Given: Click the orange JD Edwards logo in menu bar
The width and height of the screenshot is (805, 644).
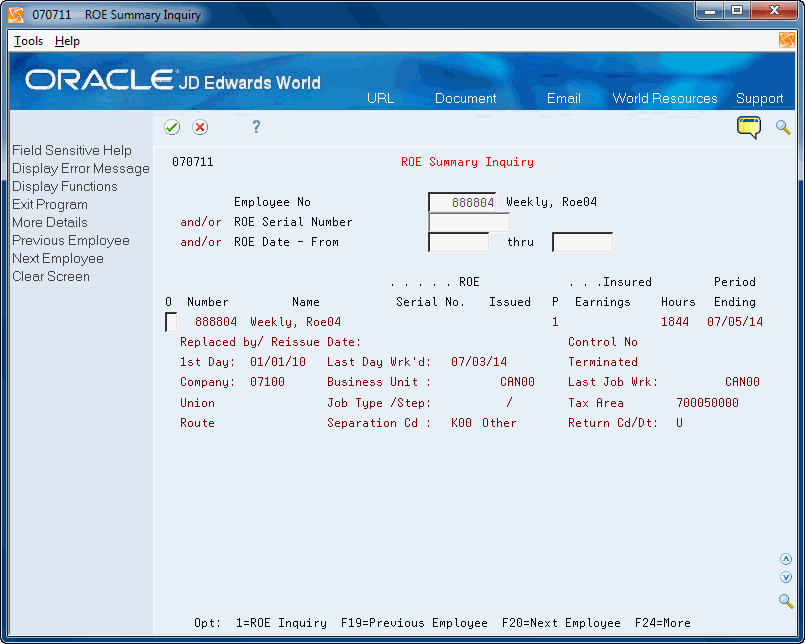Looking at the screenshot, I should pos(787,40).
